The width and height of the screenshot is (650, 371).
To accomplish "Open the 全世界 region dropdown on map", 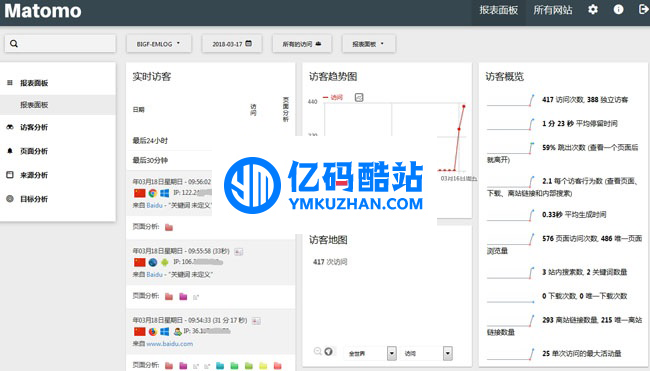I will (371, 353).
